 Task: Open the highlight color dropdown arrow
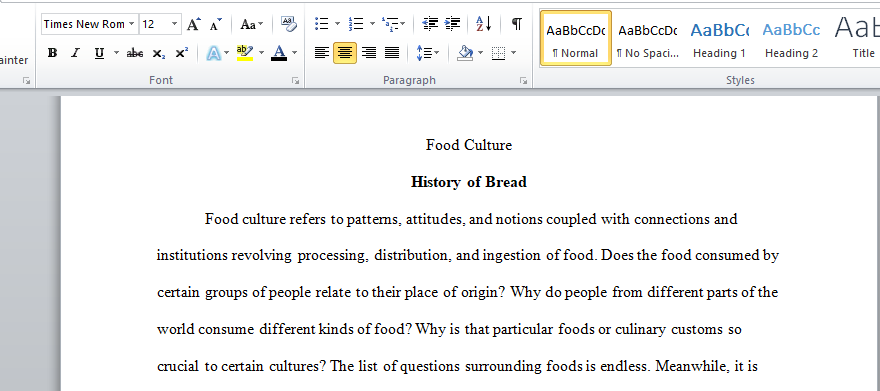[x=261, y=53]
